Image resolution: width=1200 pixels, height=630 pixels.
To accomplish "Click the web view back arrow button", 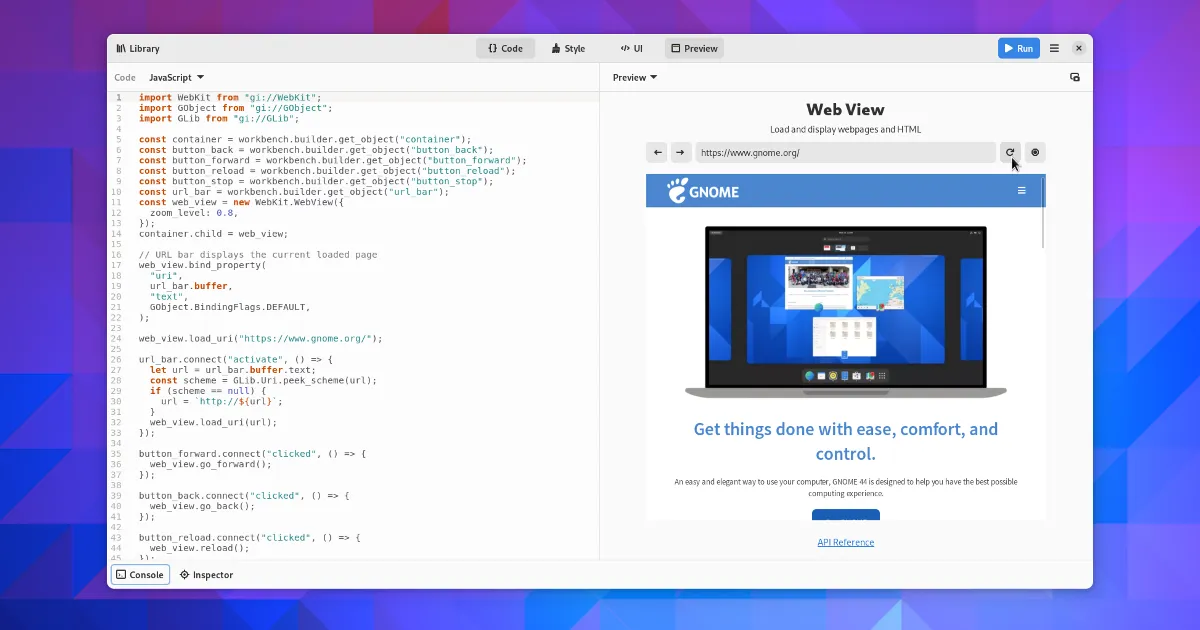I will (657, 153).
